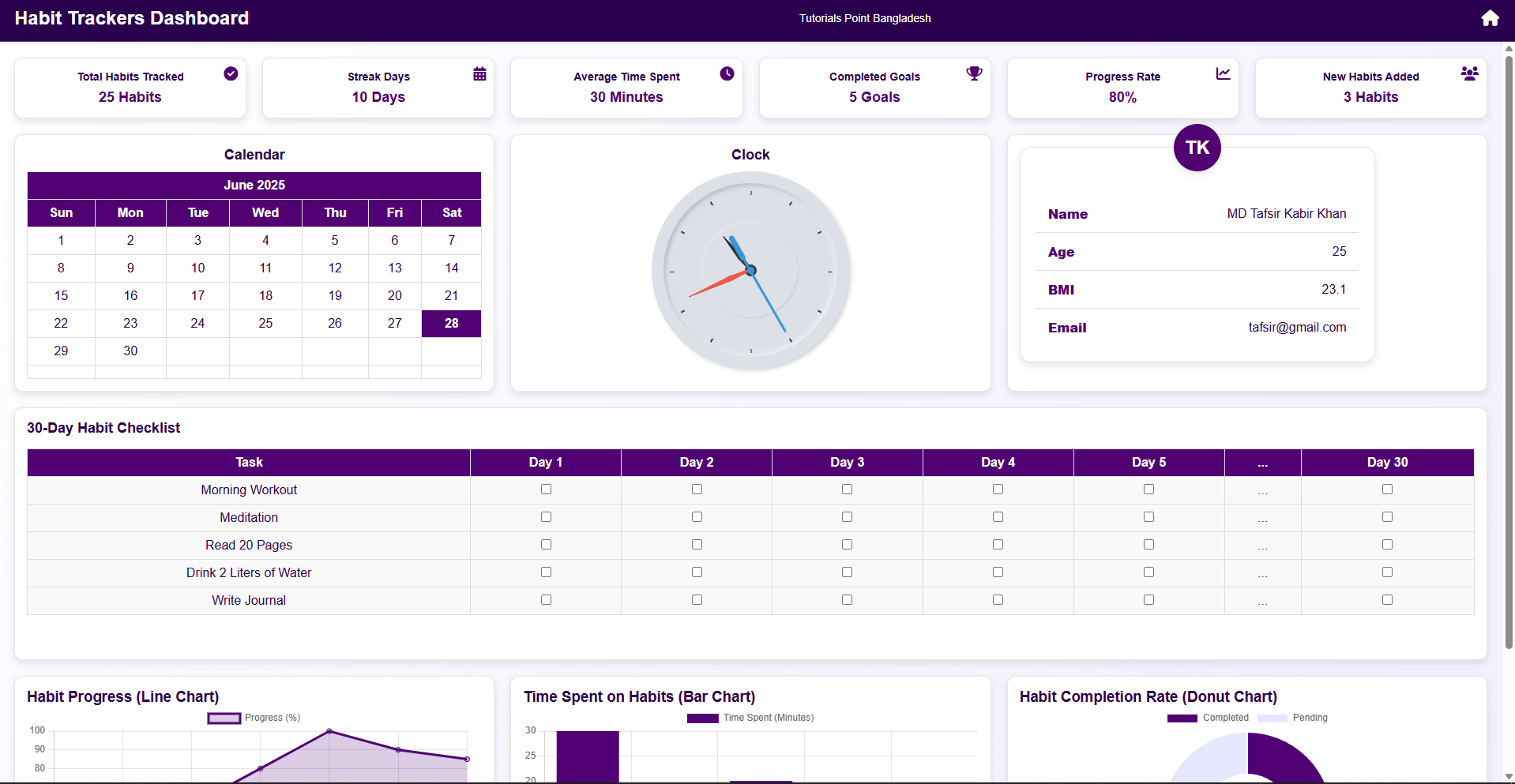Click the Completed legend swatch on donut chart

(1182, 718)
